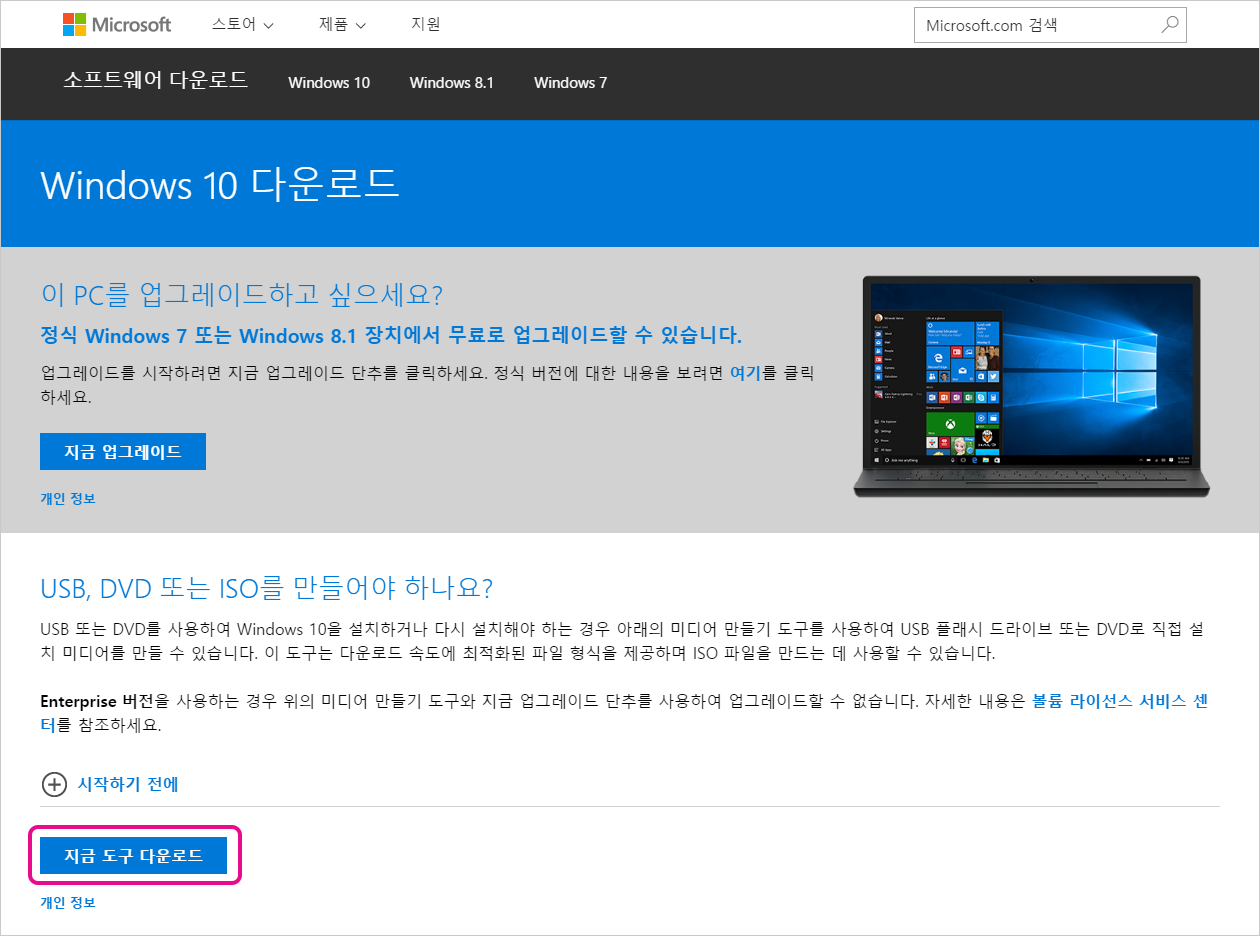Switch to the Windows 10 tab
This screenshot has height=936, width=1260.
[329, 83]
